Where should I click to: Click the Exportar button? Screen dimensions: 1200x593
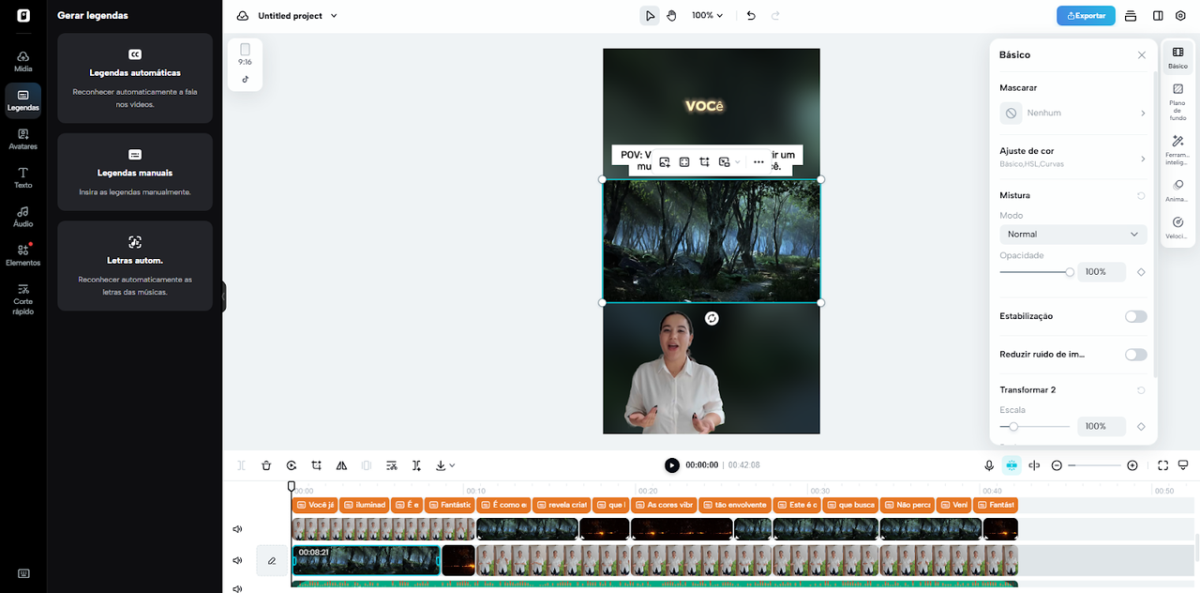point(1085,16)
